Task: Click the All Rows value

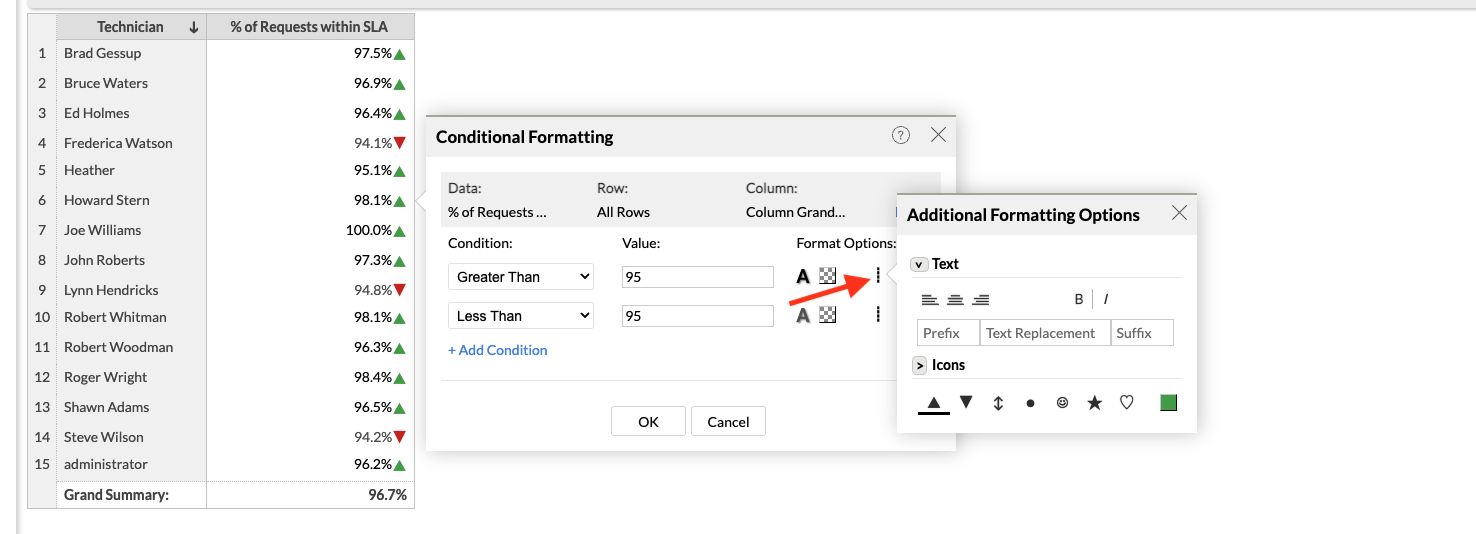Action: point(623,212)
